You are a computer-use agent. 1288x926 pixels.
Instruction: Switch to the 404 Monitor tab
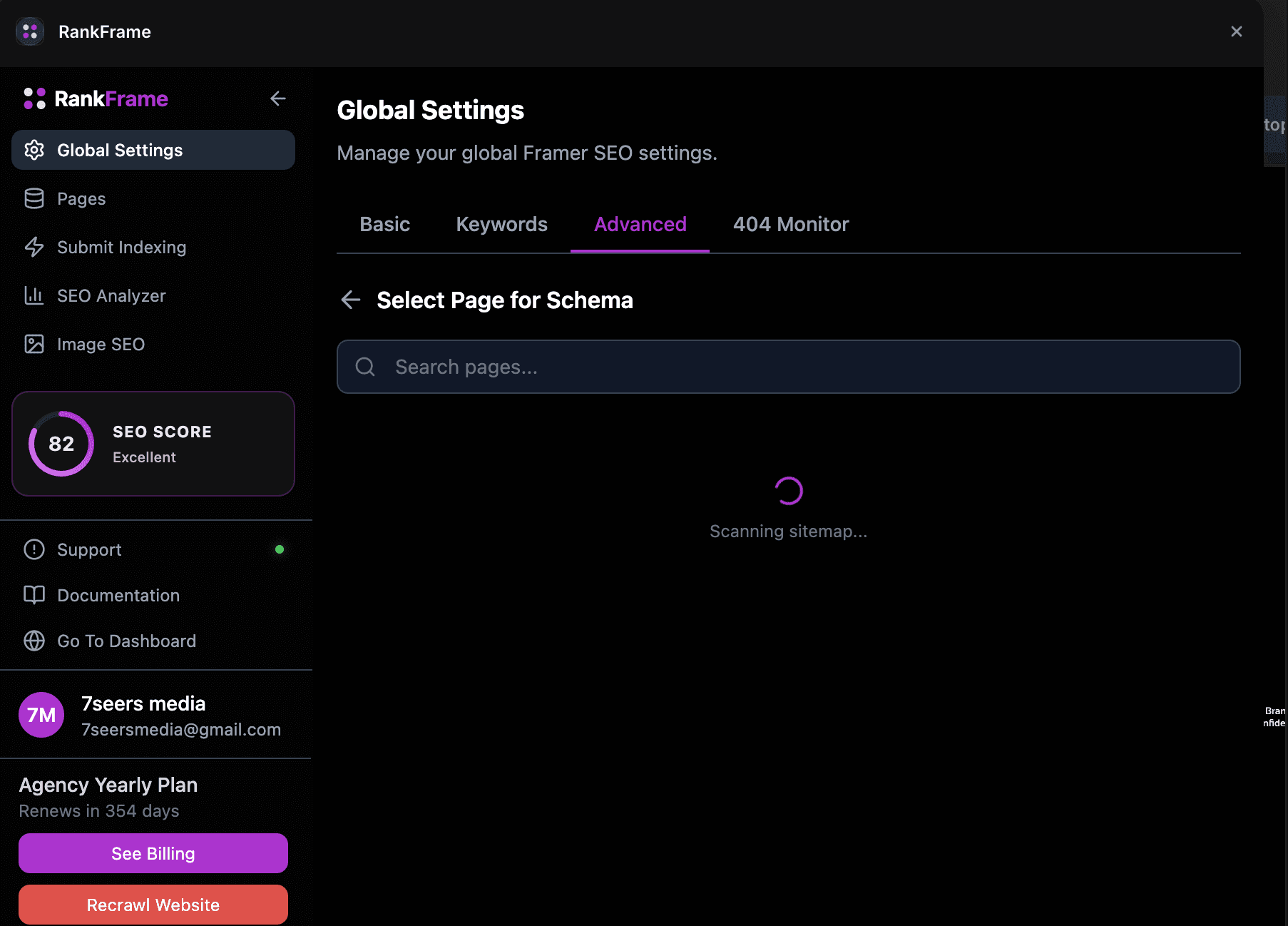(x=791, y=224)
